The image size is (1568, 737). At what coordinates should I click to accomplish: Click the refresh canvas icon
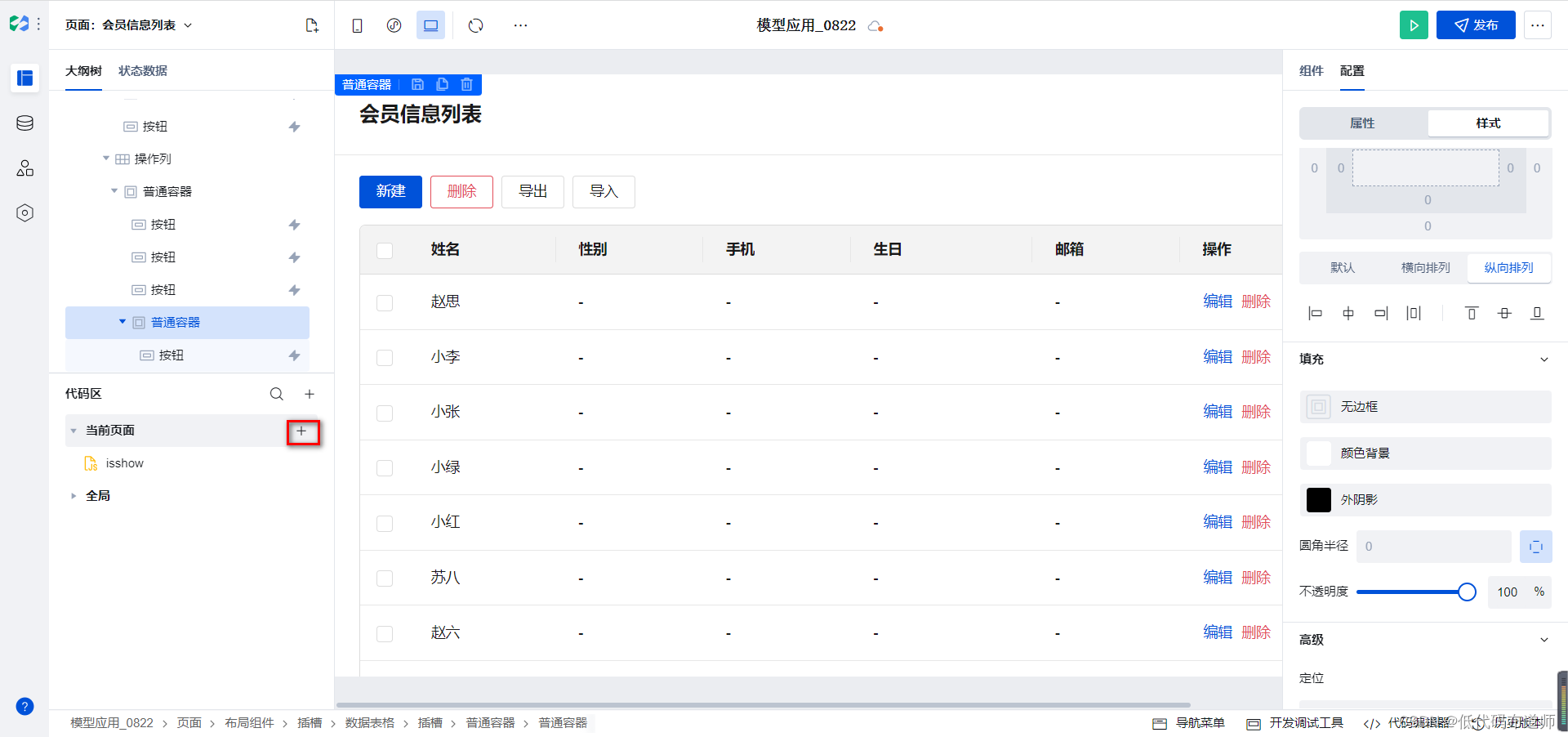click(475, 25)
